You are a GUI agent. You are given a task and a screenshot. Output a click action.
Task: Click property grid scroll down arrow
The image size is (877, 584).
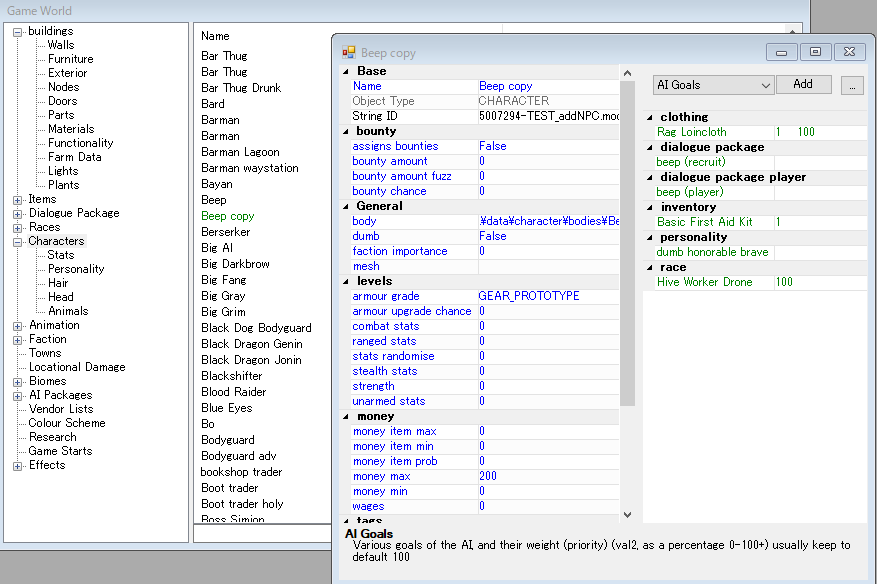(x=627, y=515)
